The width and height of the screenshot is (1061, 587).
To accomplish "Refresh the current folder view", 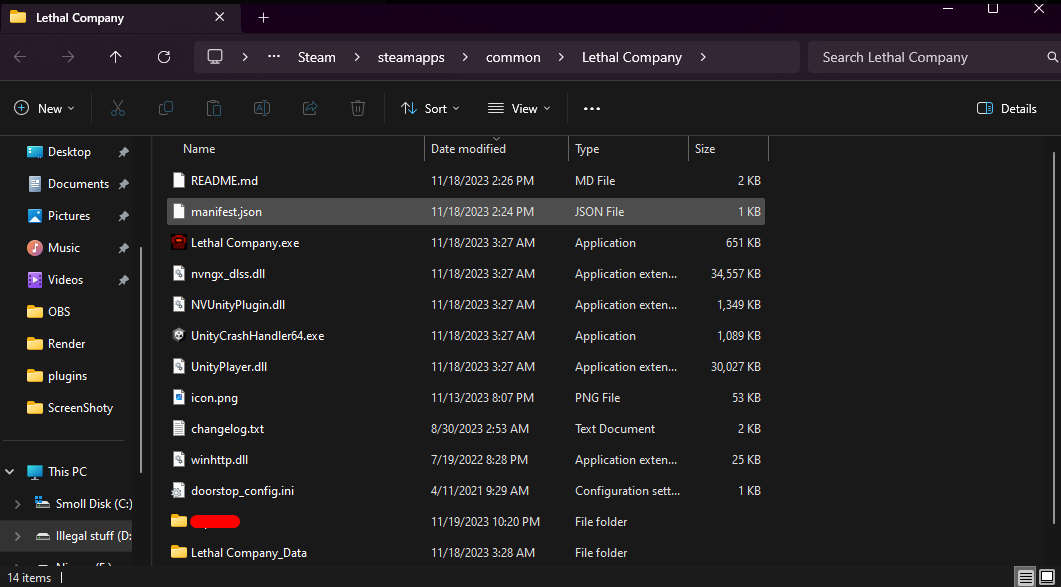I will click(x=164, y=57).
